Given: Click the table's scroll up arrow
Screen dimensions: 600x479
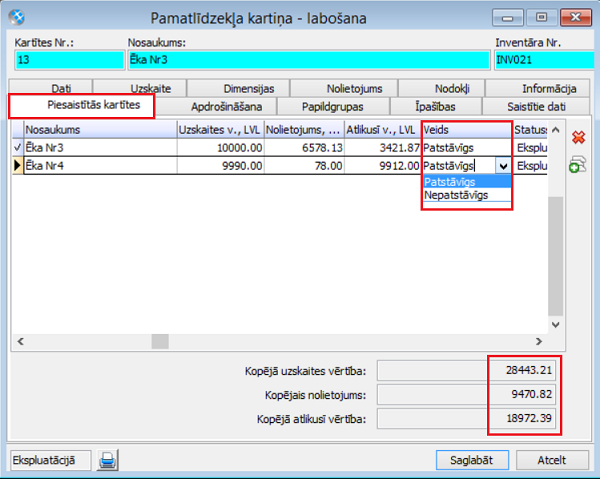Looking at the screenshot, I should pos(556,130).
